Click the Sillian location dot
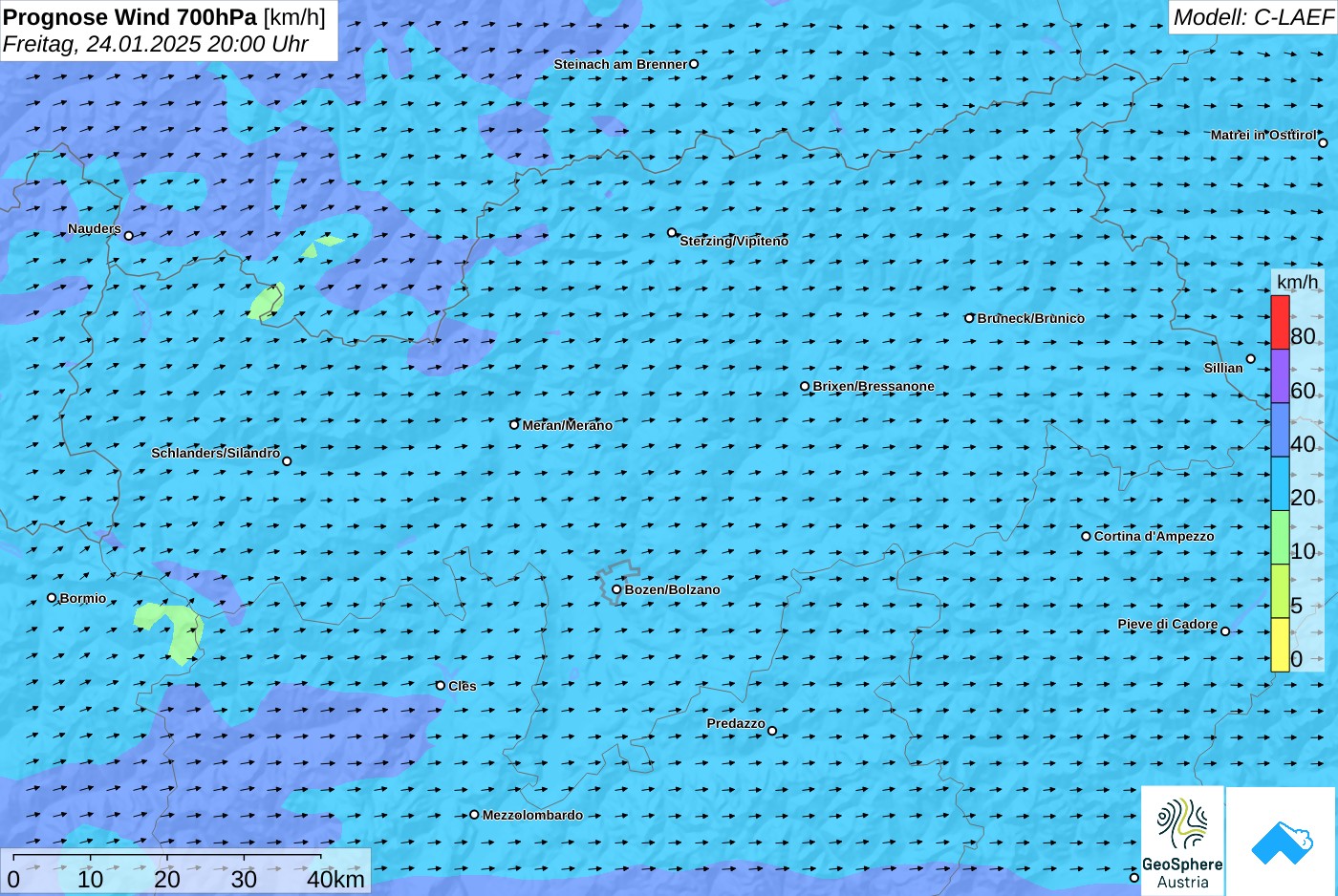 click(x=1251, y=359)
